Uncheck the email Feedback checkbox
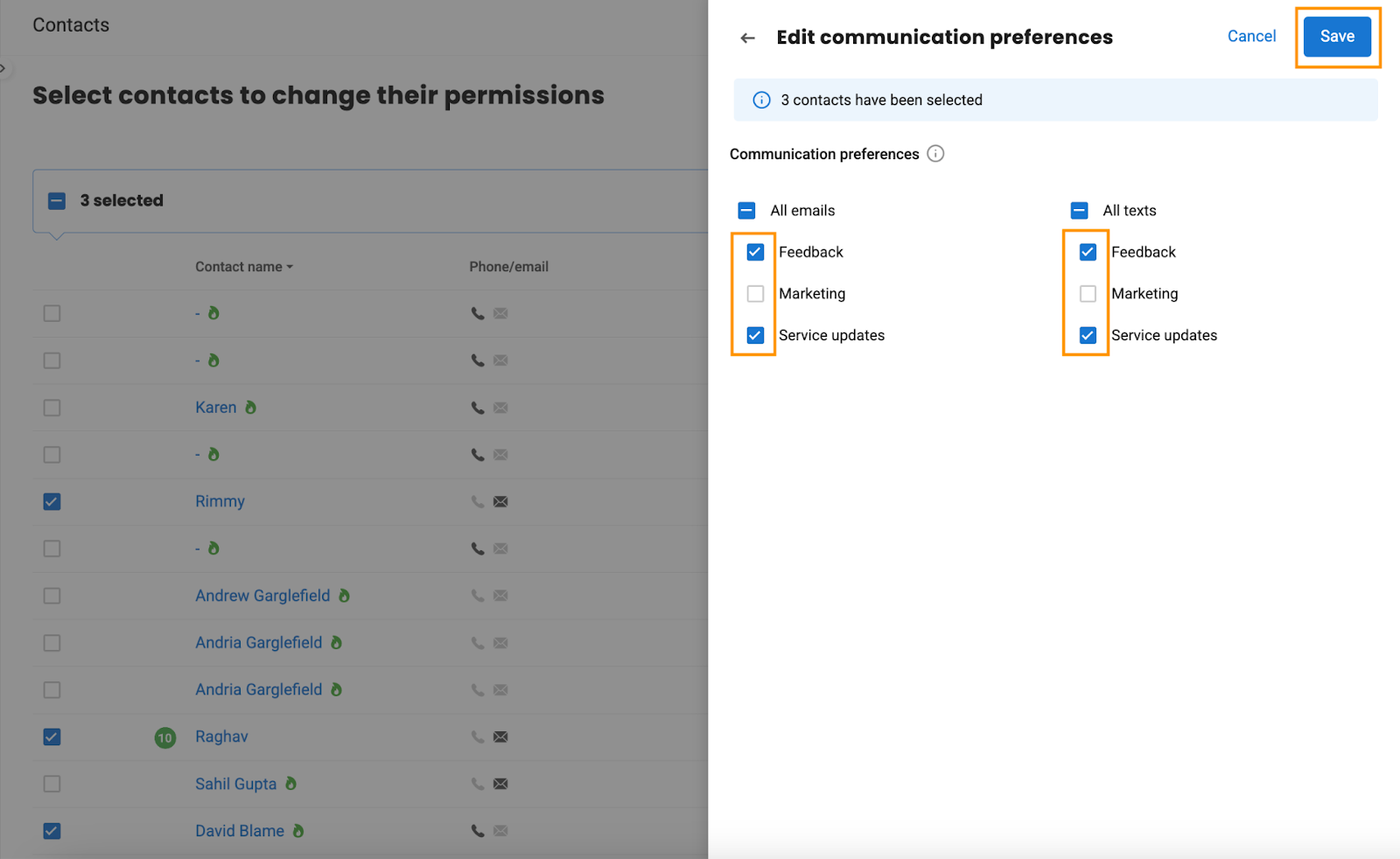 click(x=755, y=252)
